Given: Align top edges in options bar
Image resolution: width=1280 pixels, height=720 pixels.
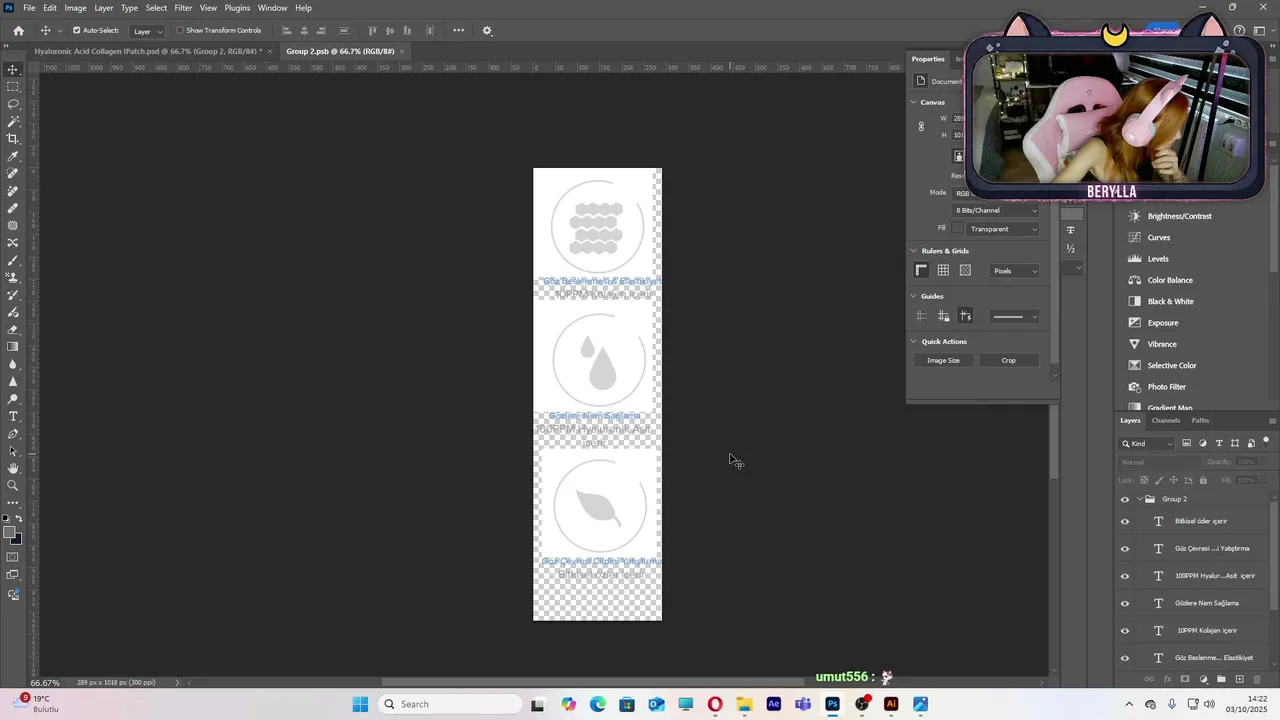Looking at the screenshot, I should 373,30.
